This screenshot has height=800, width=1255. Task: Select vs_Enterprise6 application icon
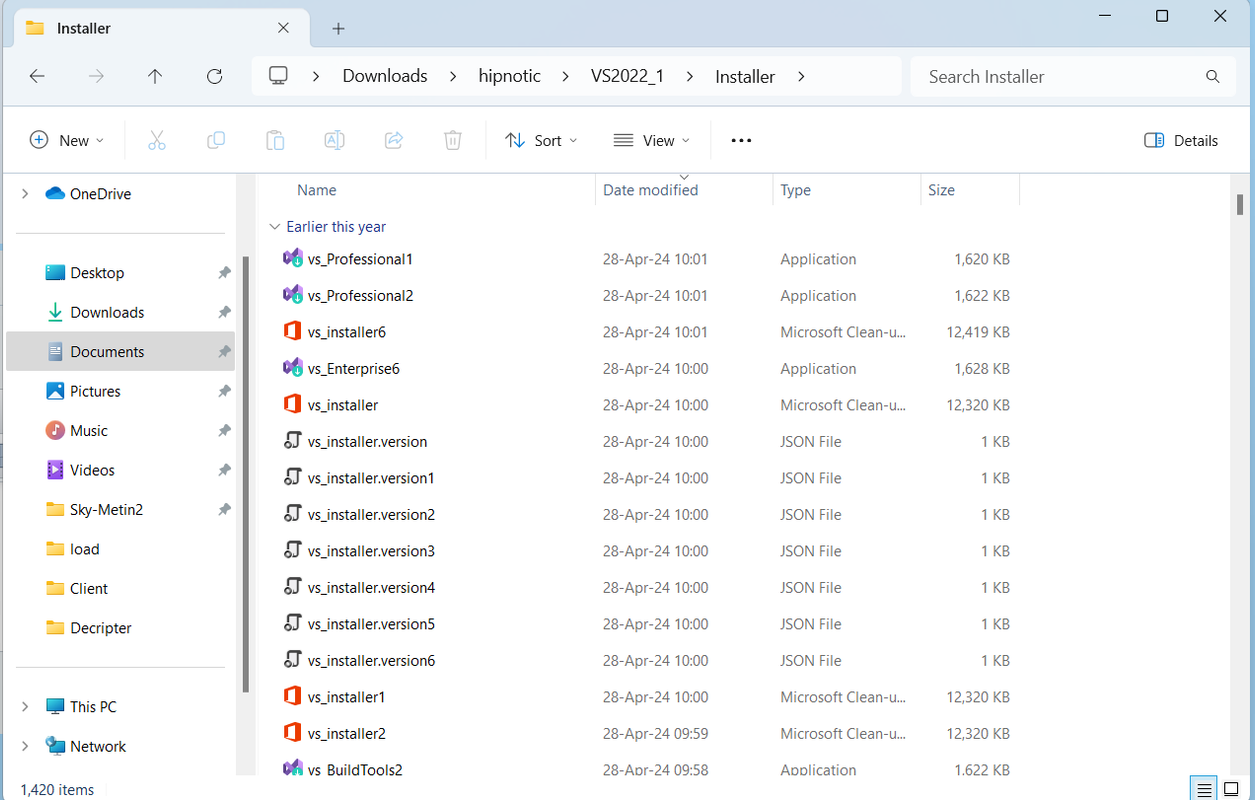[292, 368]
